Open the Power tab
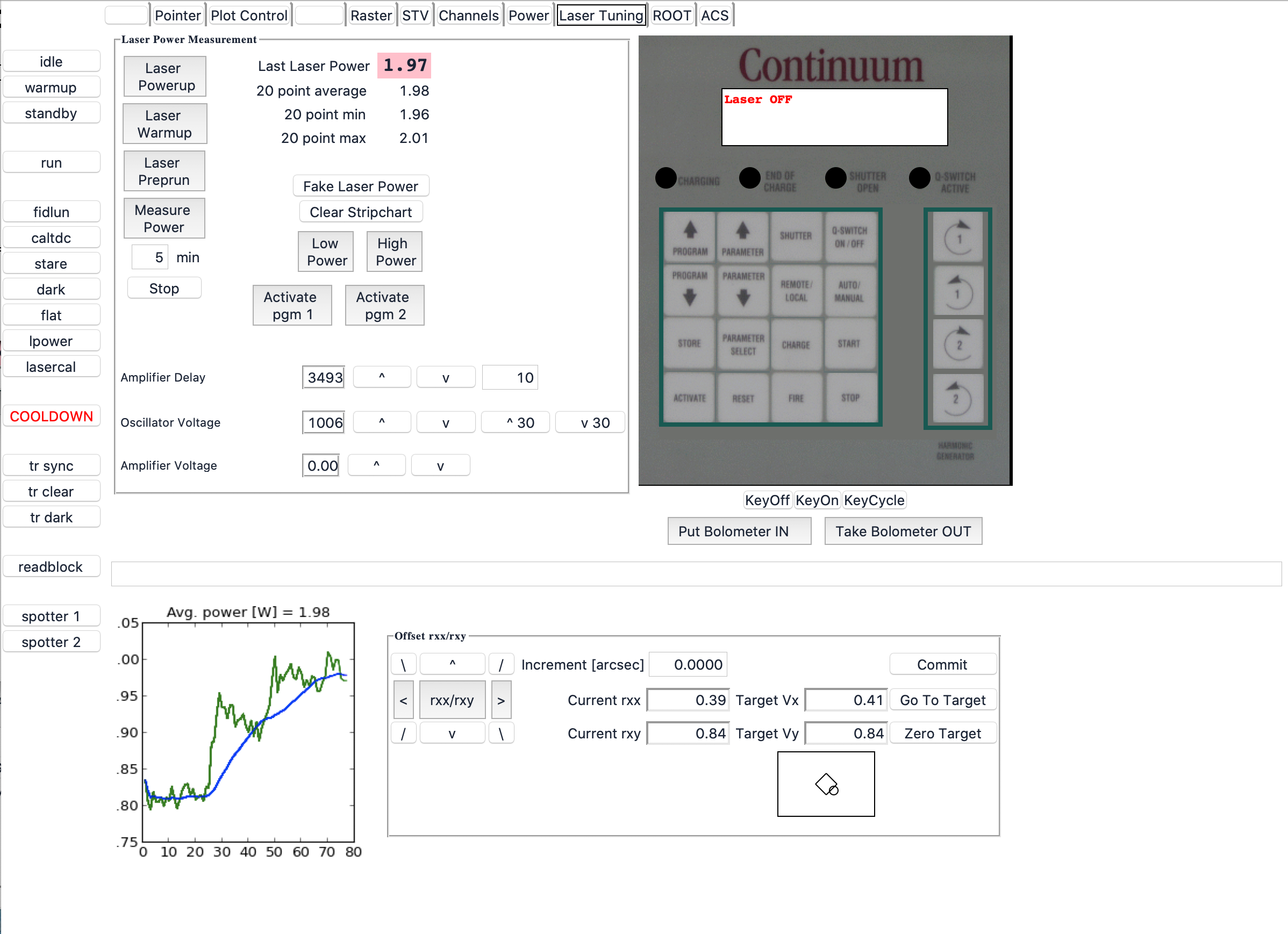Image resolution: width=1288 pixels, height=934 pixels. pyautogui.click(x=528, y=16)
